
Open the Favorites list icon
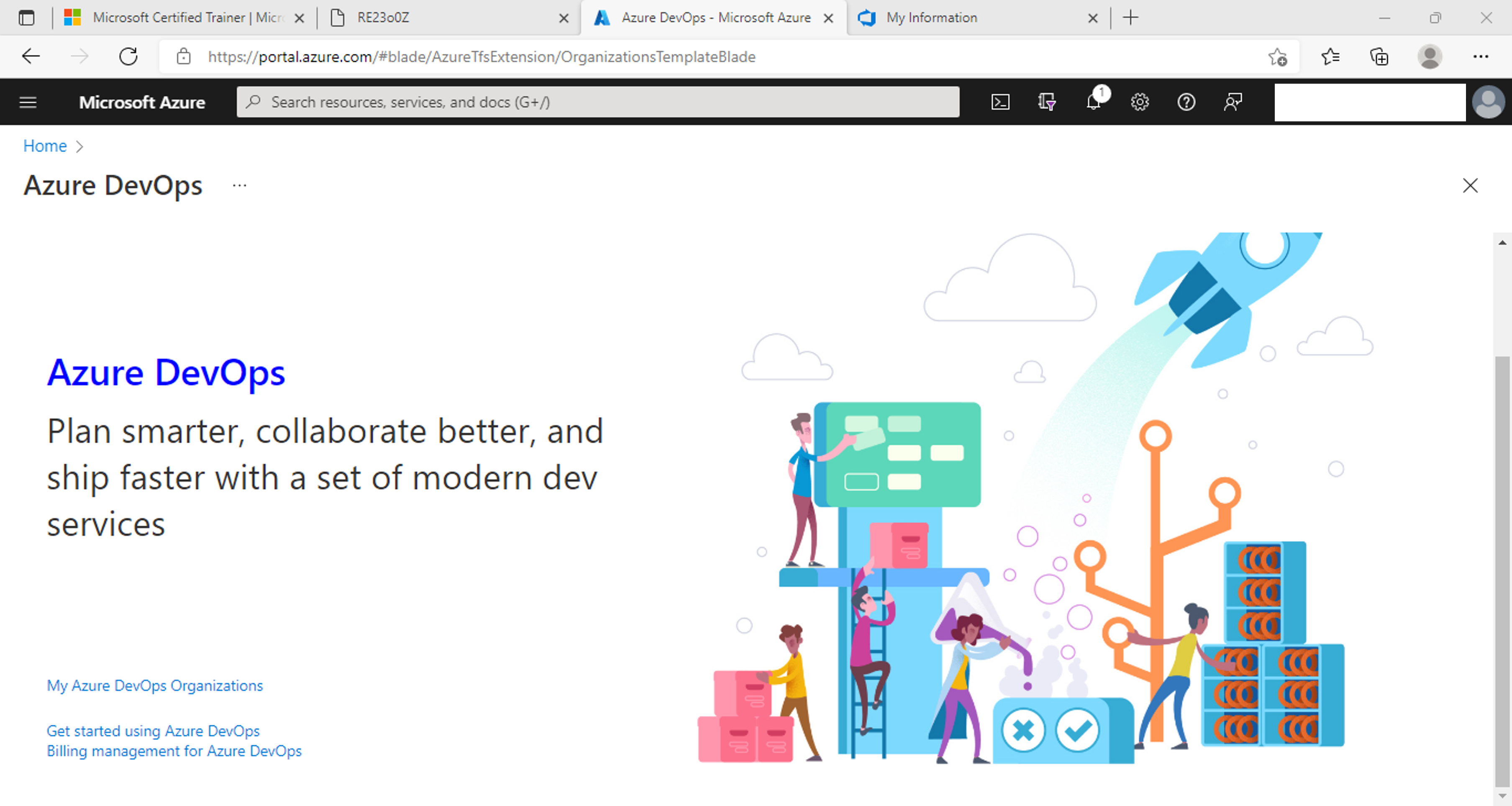click(x=1330, y=57)
